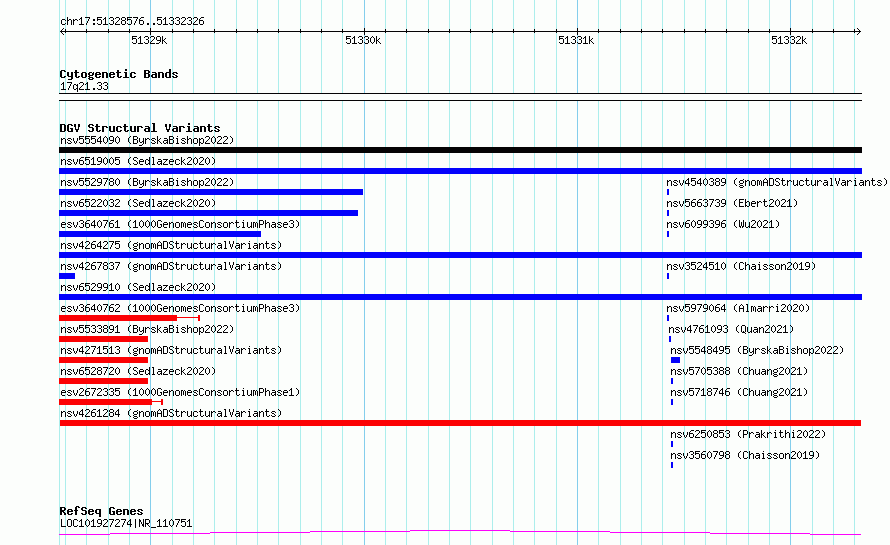This screenshot has height=545, width=890.
Task: Open nsv5705388 (Chuang2021) label
Action: (x=739, y=371)
